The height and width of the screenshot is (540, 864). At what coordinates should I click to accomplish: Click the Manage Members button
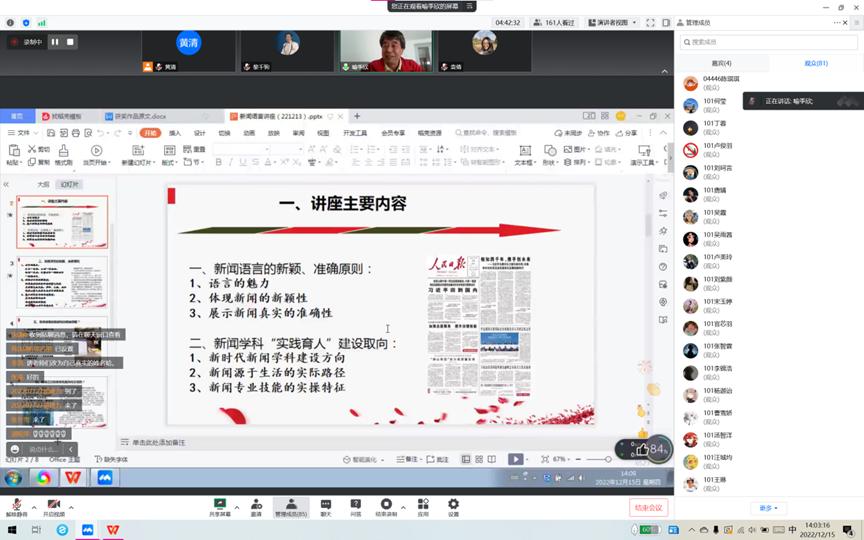(290, 505)
